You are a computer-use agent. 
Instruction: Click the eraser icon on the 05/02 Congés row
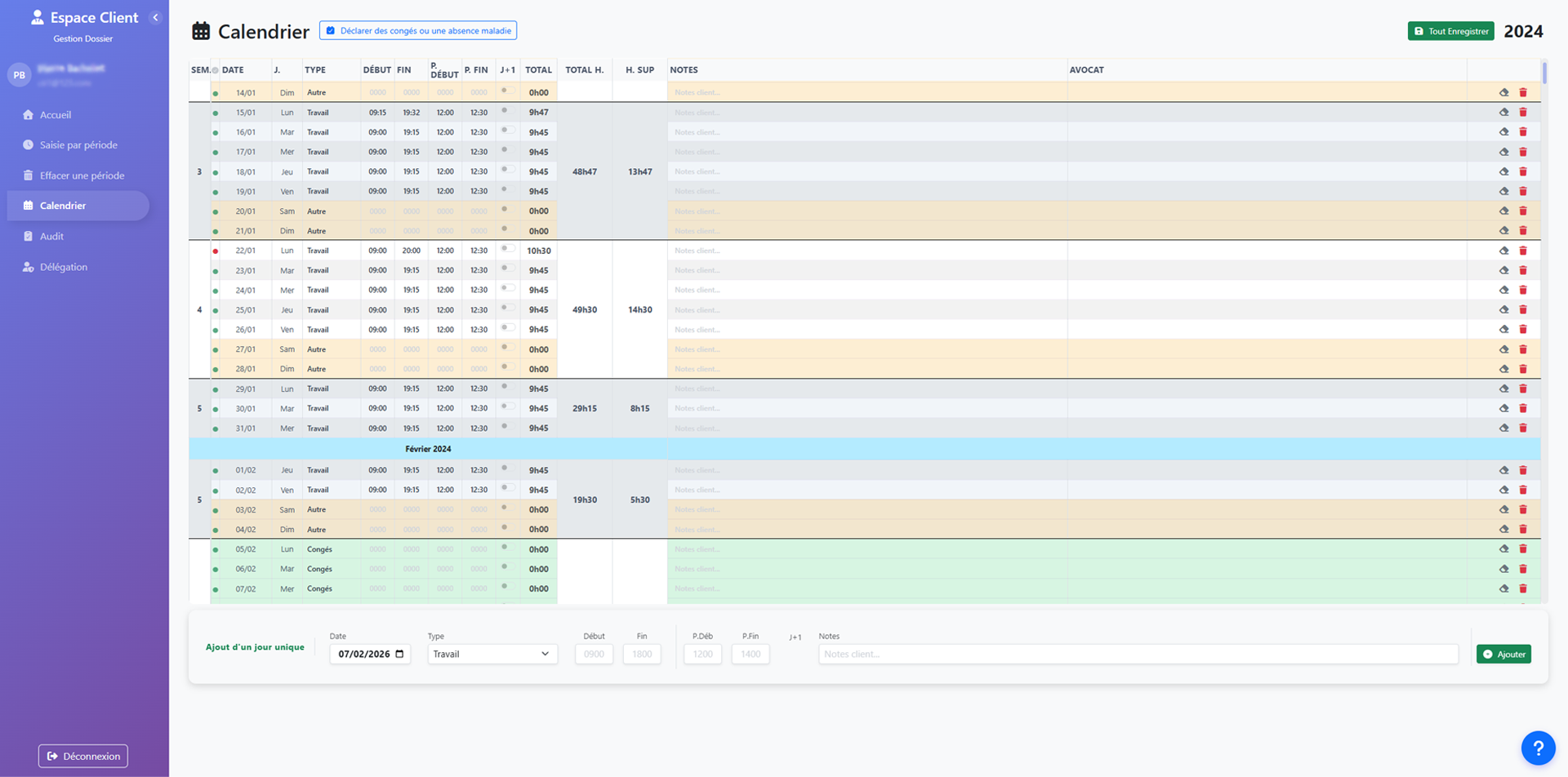[x=1503, y=549]
